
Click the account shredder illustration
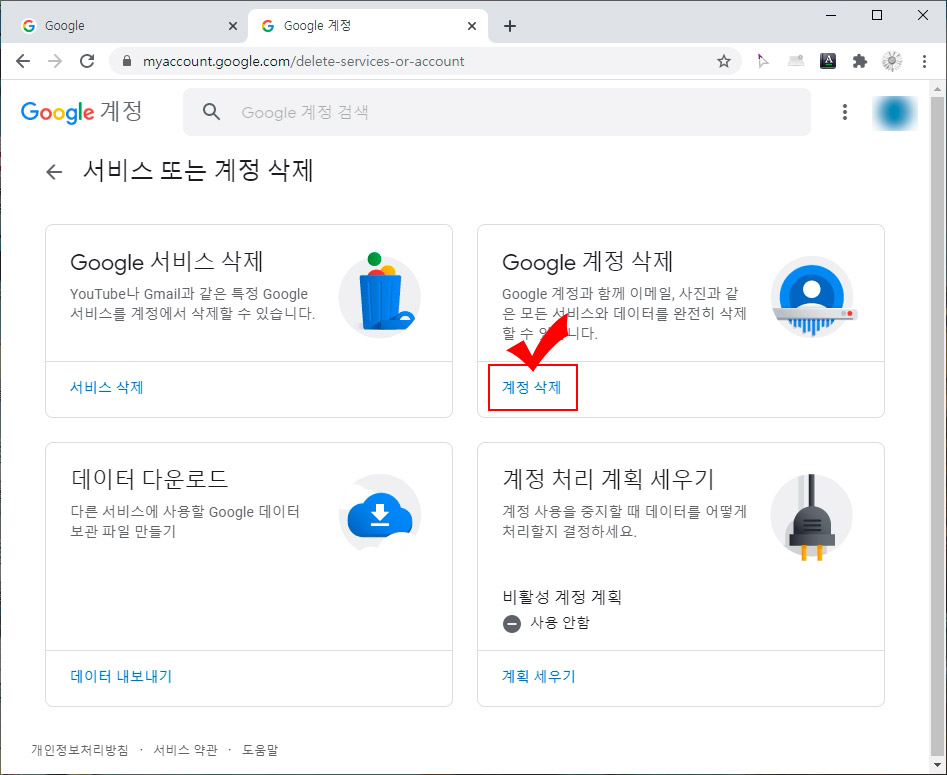812,296
